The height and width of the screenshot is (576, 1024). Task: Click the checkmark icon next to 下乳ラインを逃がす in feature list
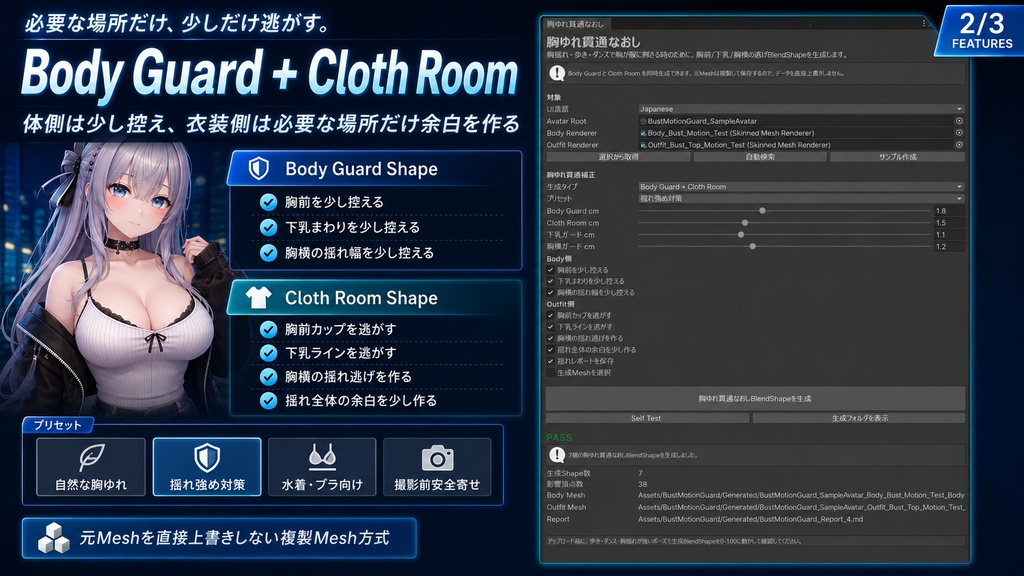pos(268,353)
